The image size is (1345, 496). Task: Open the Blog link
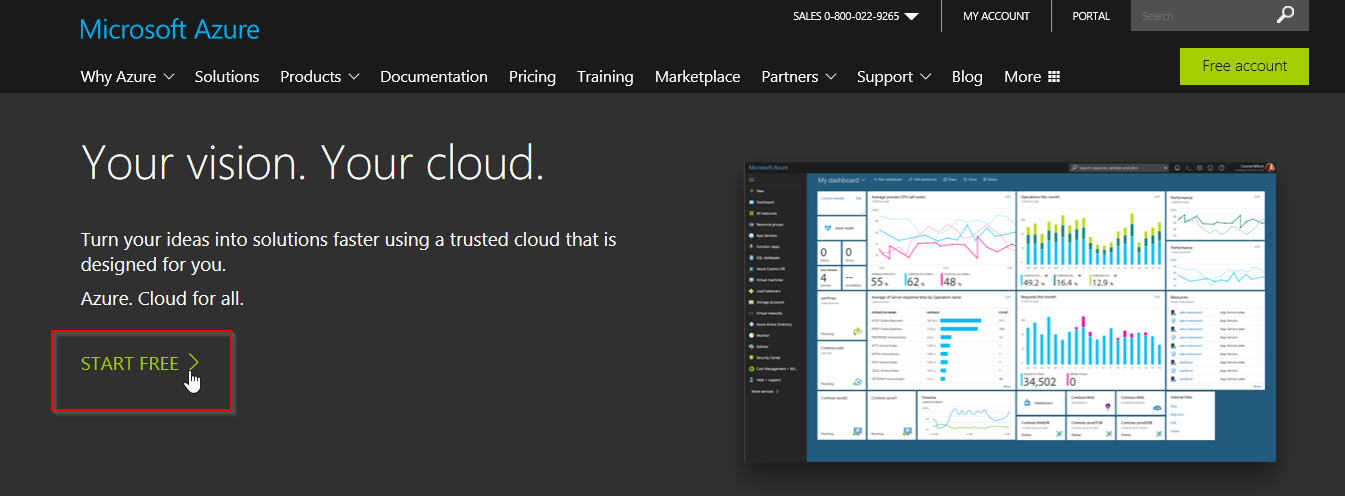tap(967, 77)
